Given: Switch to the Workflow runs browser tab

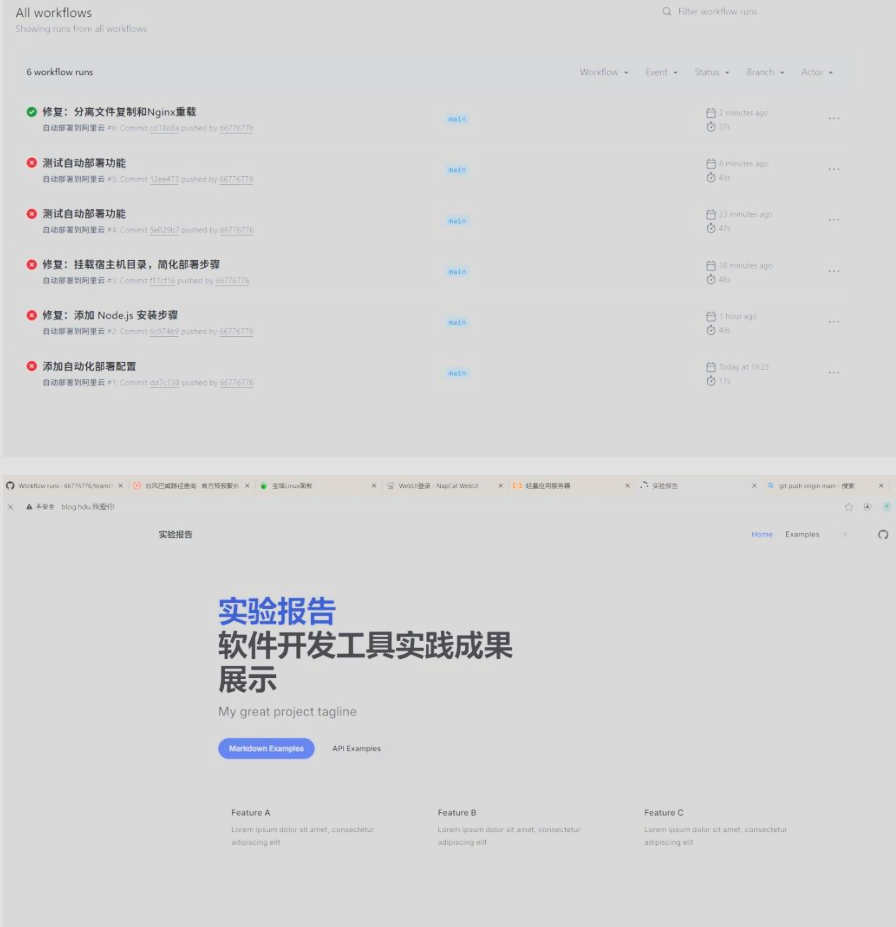Looking at the screenshot, I should pyautogui.click(x=65, y=485).
